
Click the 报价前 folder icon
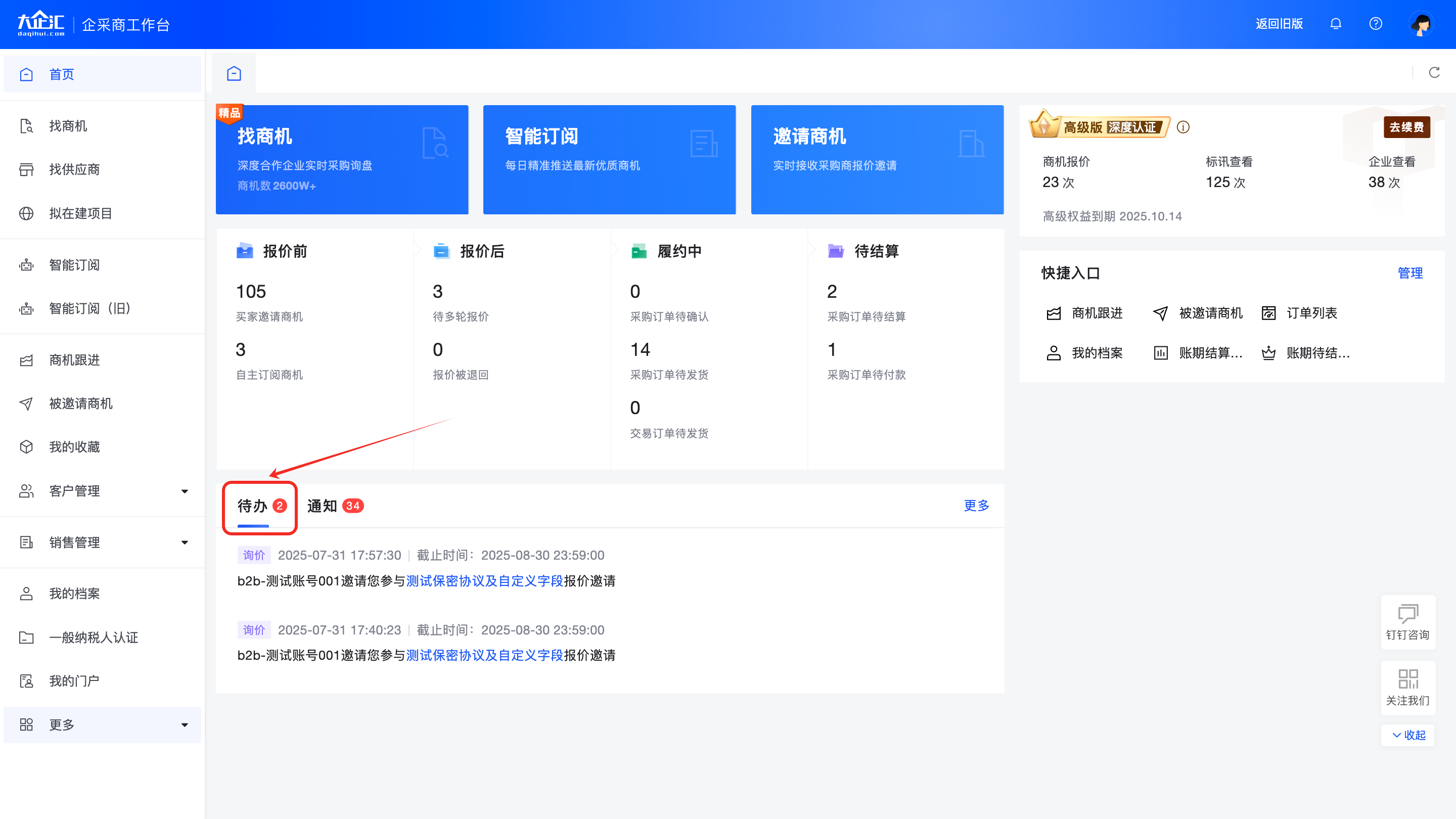(x=245, y=251)
